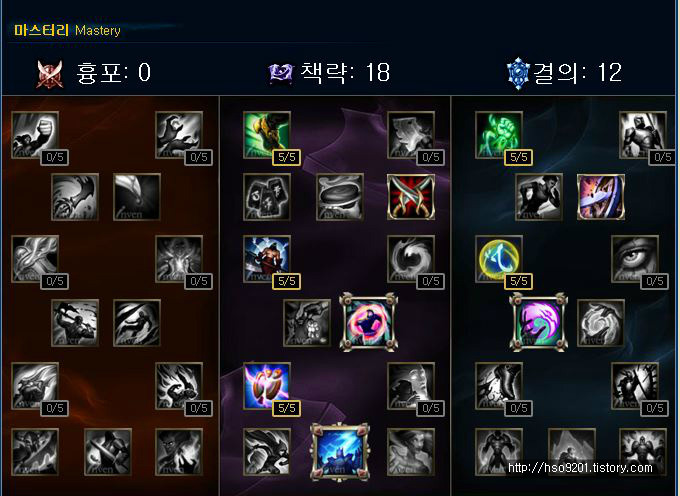Click the green running boot mastery icon
This screenshot has width=680, height=496.
(x=267, y=135)
